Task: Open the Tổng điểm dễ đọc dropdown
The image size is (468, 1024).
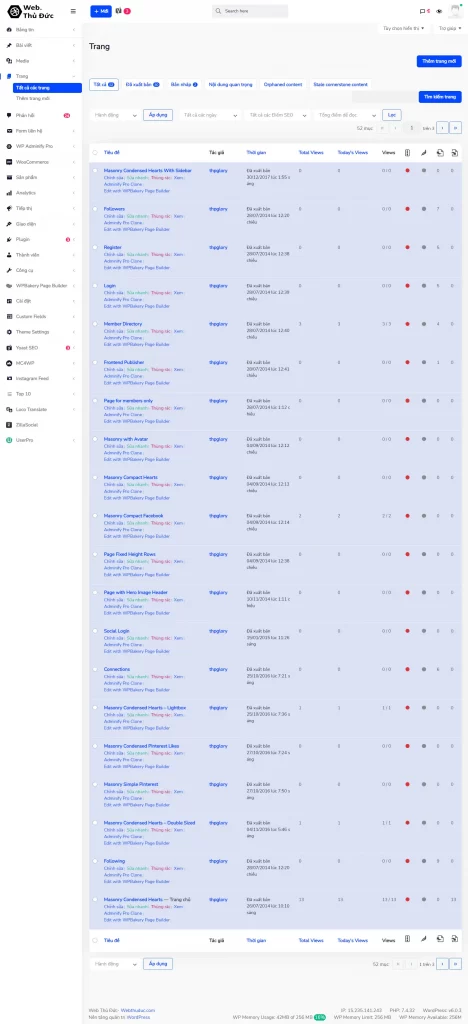Action: pyautogui.click(x=346, y=115)
